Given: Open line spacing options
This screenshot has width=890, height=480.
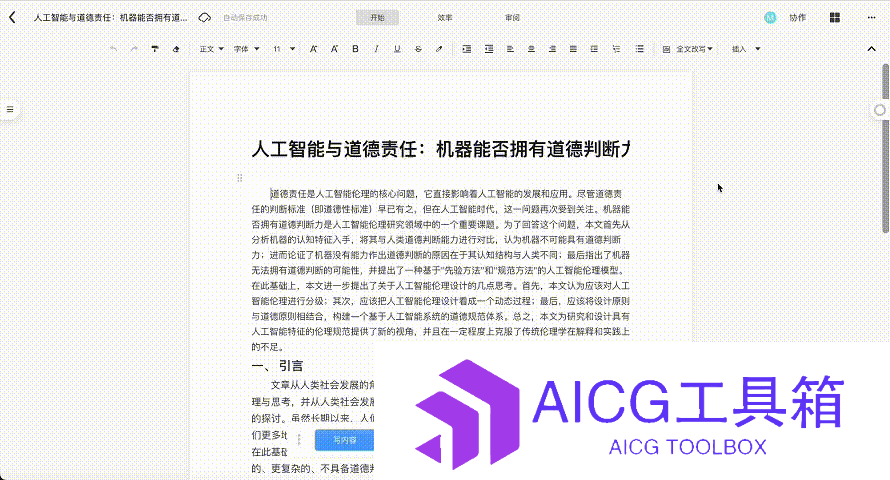Looking at the screenshot, I should click(616, 49).
